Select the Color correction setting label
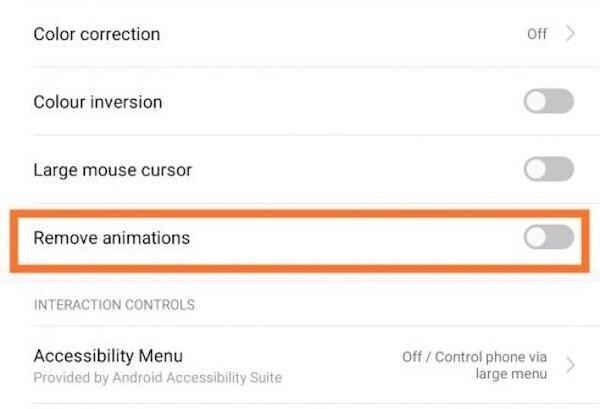 (x=97, y=34)
